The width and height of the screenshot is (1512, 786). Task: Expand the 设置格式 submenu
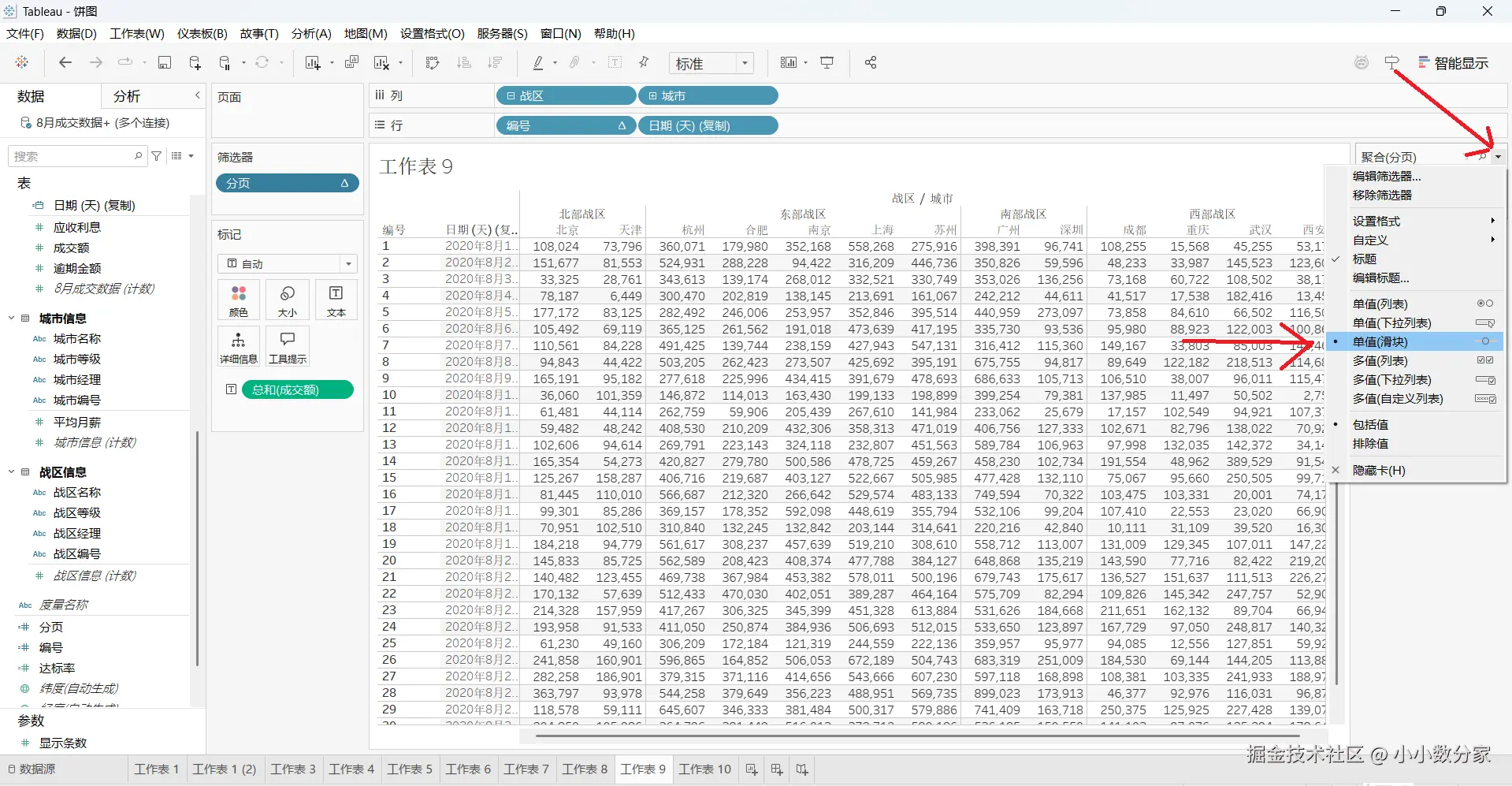coord(1415,221)
